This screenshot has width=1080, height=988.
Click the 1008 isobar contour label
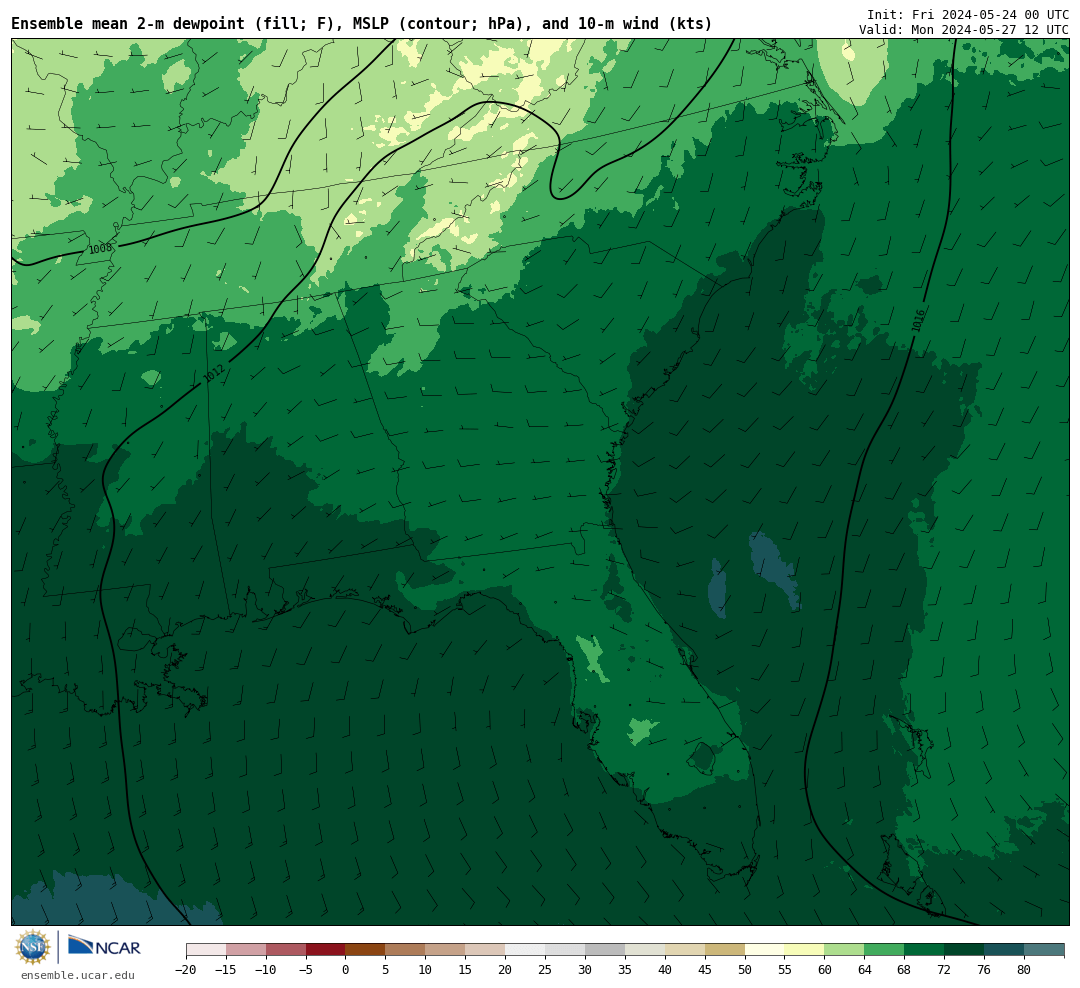(100, 249)
